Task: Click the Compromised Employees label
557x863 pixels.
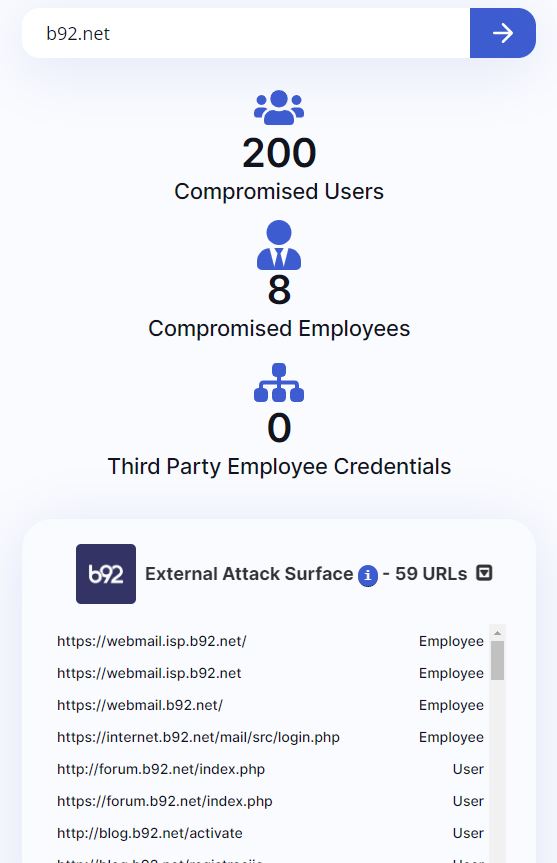Action: tap(279, 329)
